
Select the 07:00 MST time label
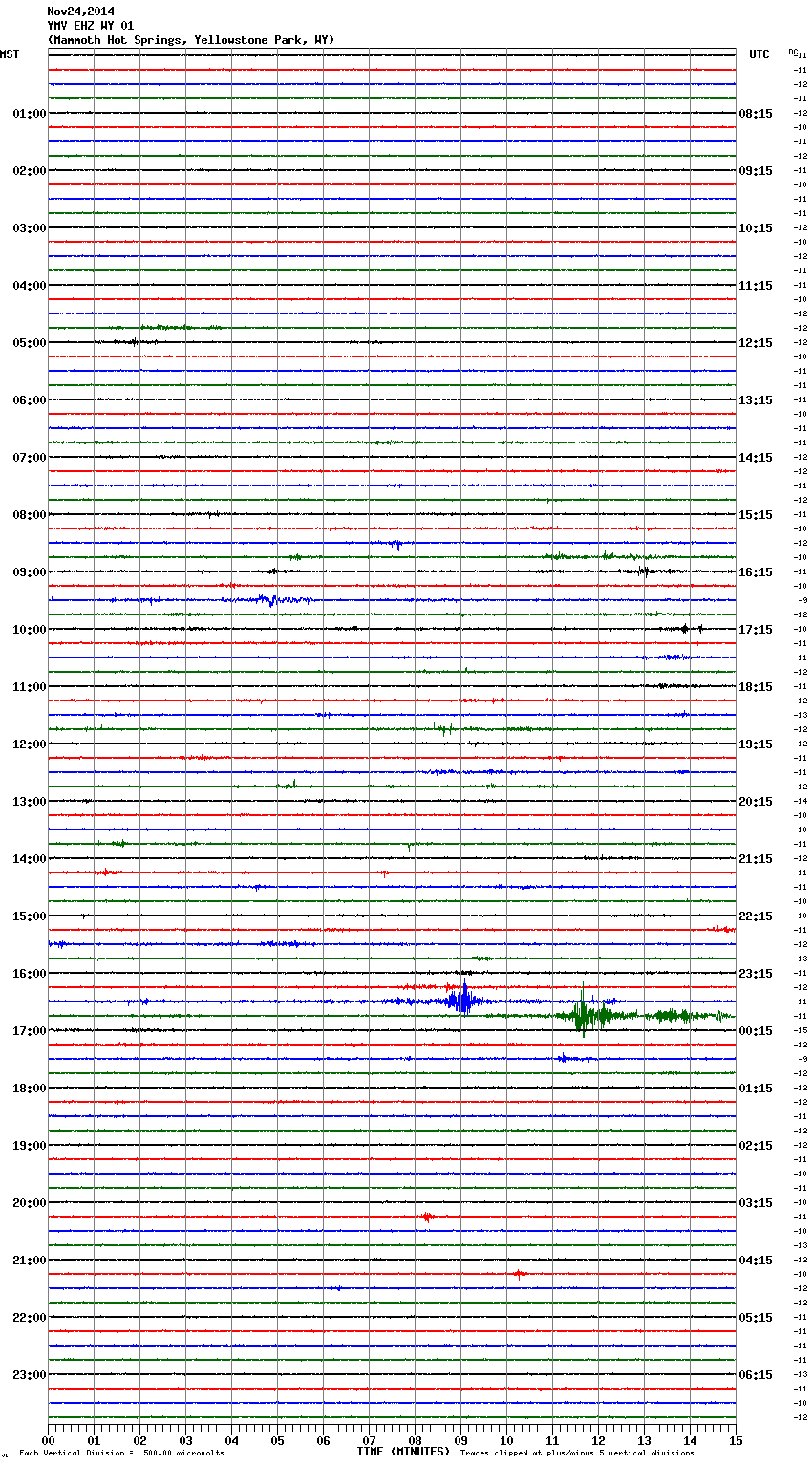click(x=29, y=458)
